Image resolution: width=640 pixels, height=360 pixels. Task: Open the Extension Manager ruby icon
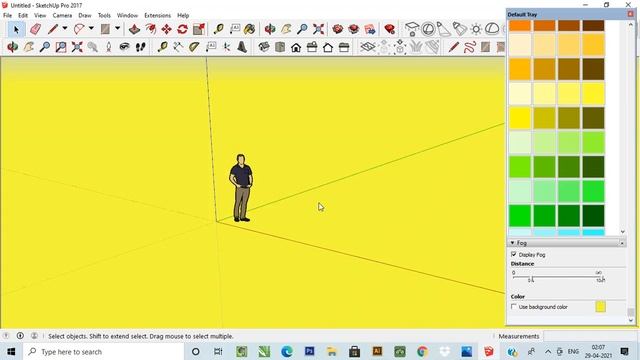click(390, 29)
